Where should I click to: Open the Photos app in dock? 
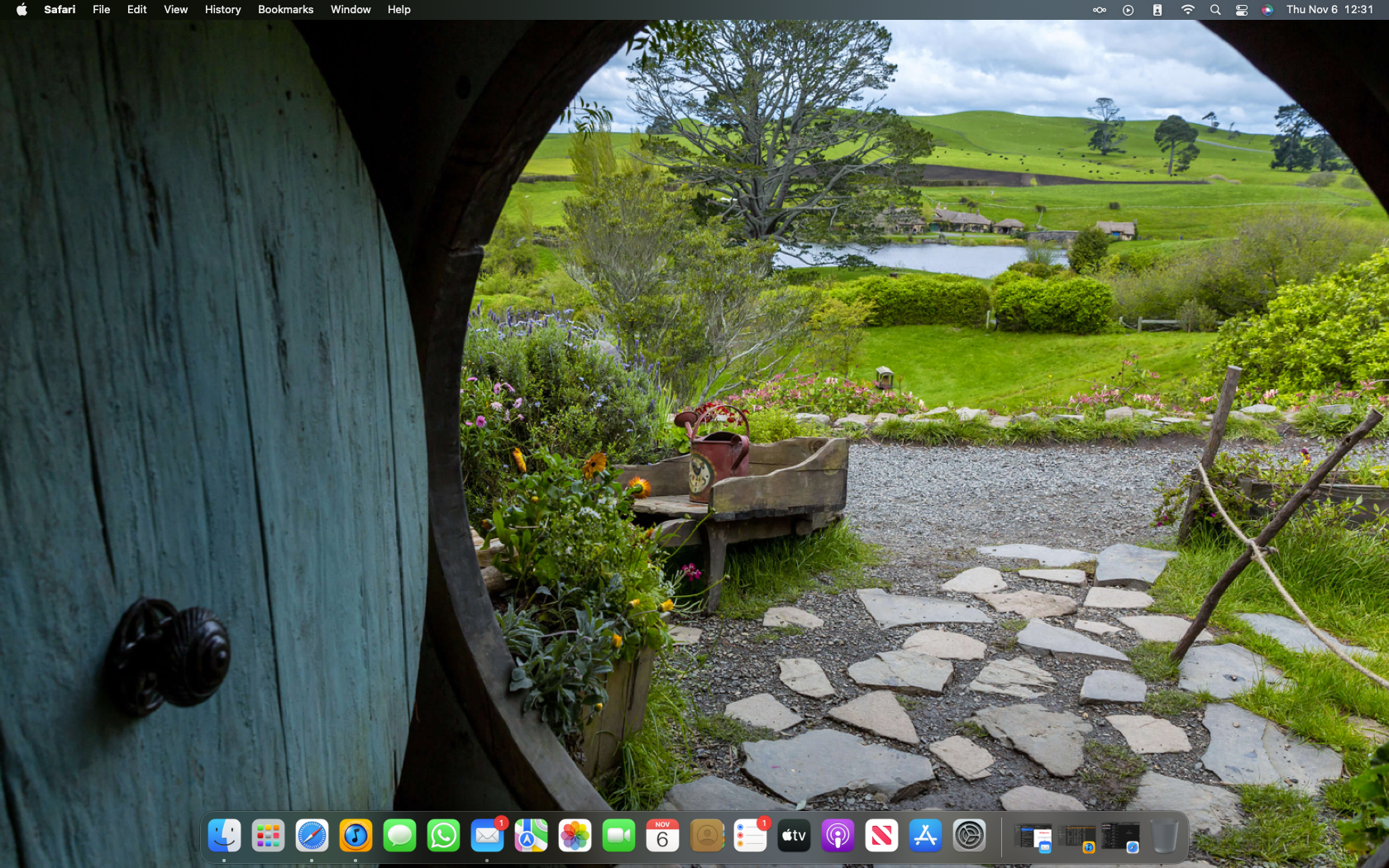pyautogui.click(x=575, y=836)
